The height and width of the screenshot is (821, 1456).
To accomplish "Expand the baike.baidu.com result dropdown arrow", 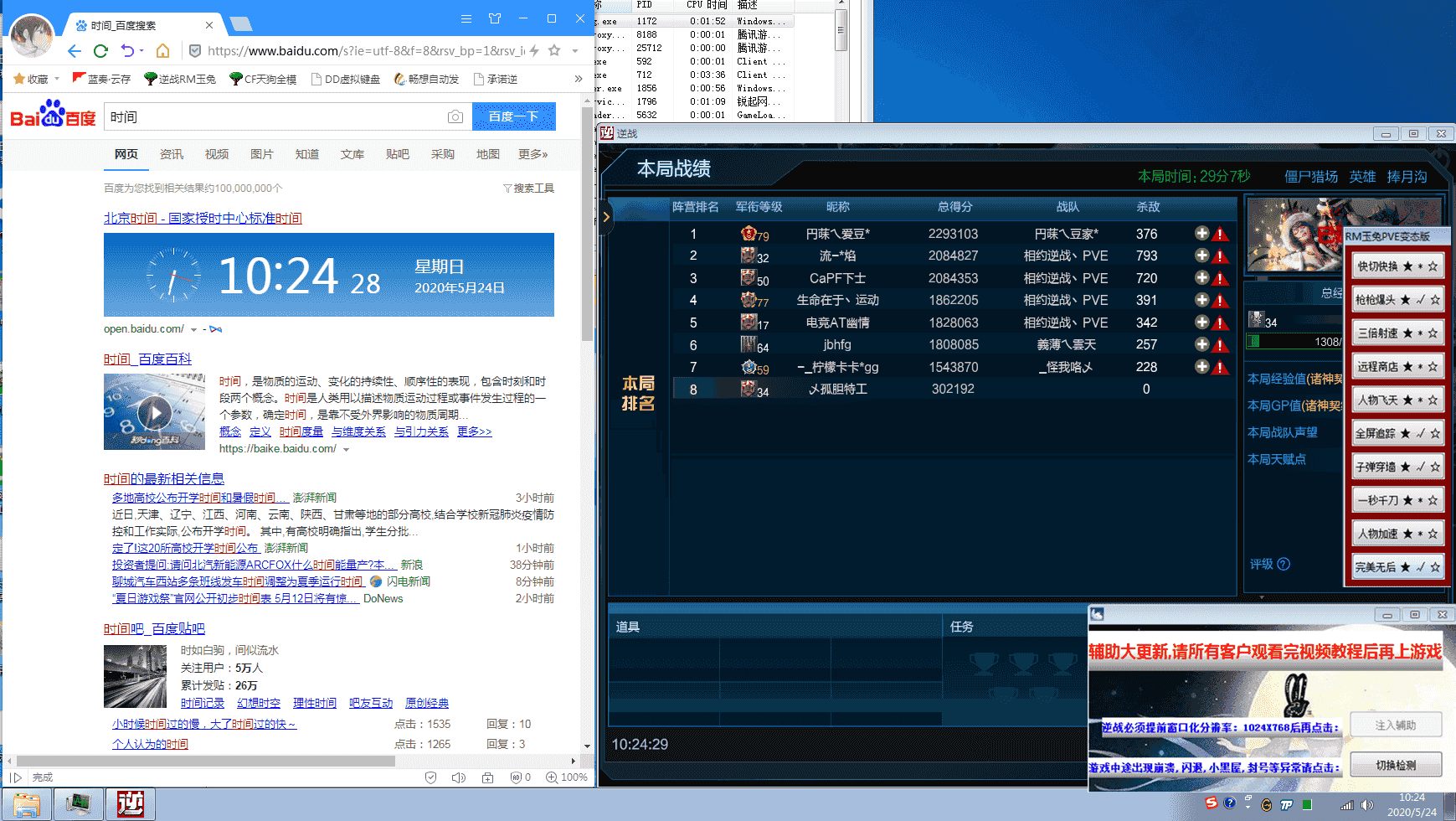I will (346, 450).
